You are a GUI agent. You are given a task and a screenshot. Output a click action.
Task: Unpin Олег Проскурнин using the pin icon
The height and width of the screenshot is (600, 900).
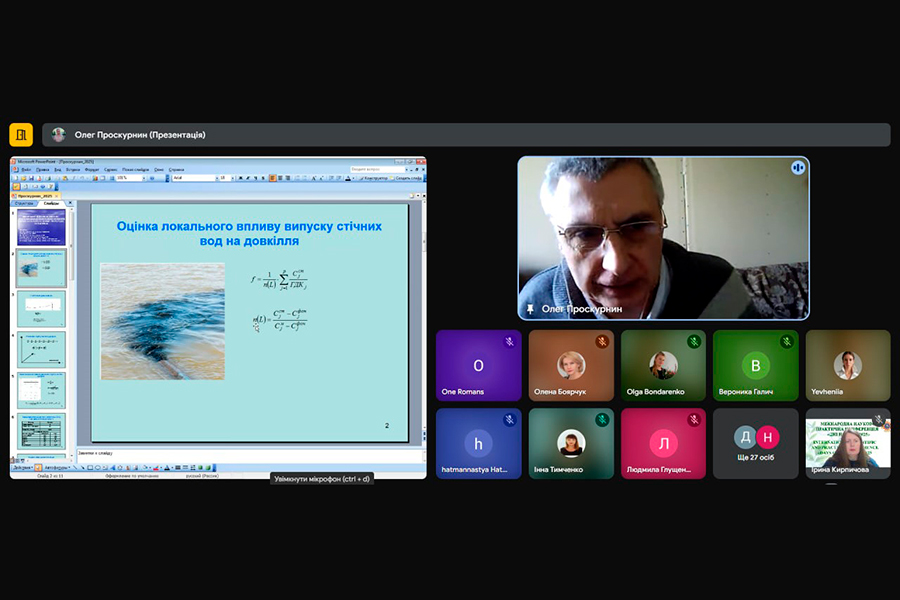[530, 309]
